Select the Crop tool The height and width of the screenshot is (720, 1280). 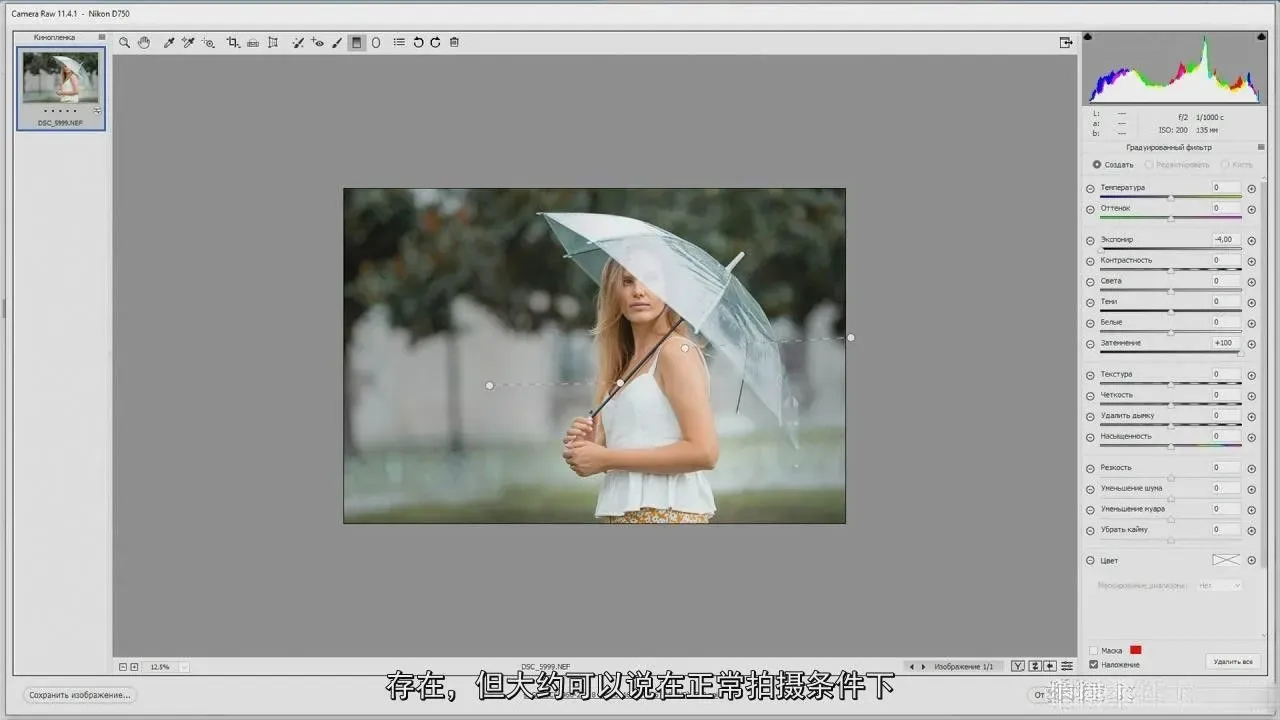[233, 43]
